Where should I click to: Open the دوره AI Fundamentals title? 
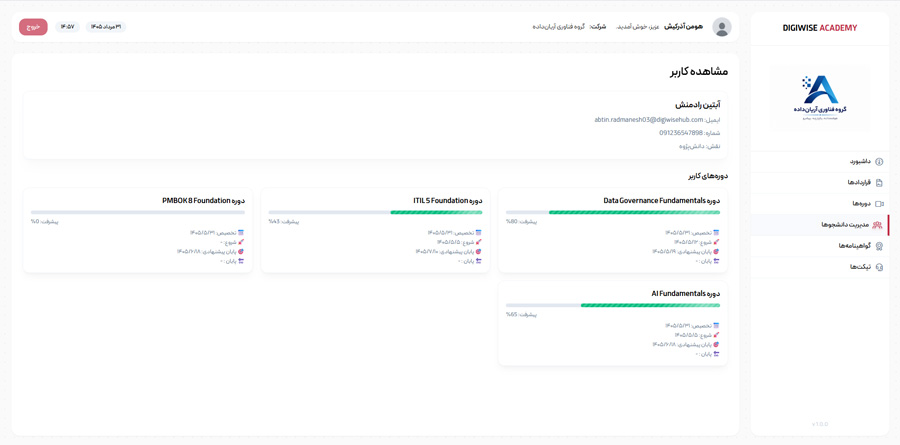(686, 293)
